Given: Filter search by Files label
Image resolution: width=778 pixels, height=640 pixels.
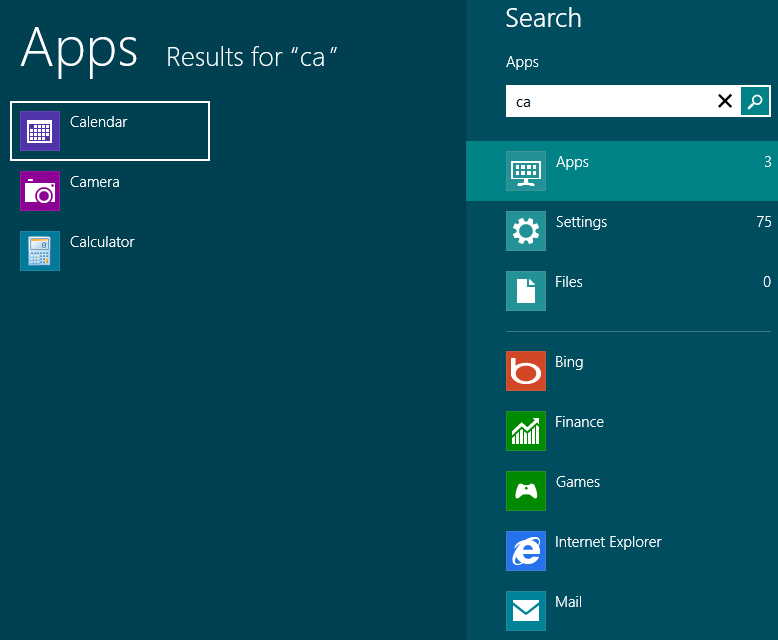Looking at the screenshot, I should [x=569, y=282].
